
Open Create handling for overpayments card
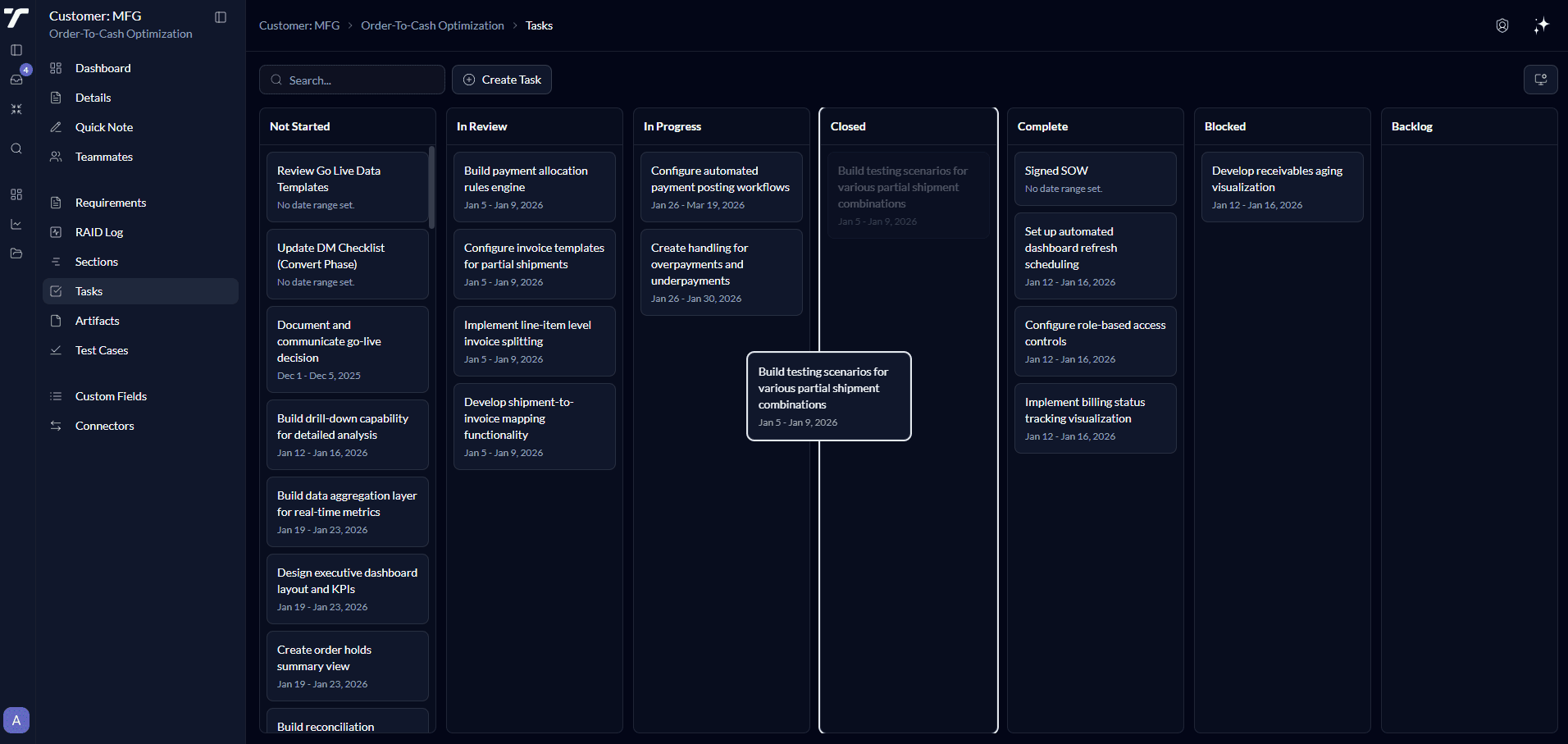tap(722, 272)
